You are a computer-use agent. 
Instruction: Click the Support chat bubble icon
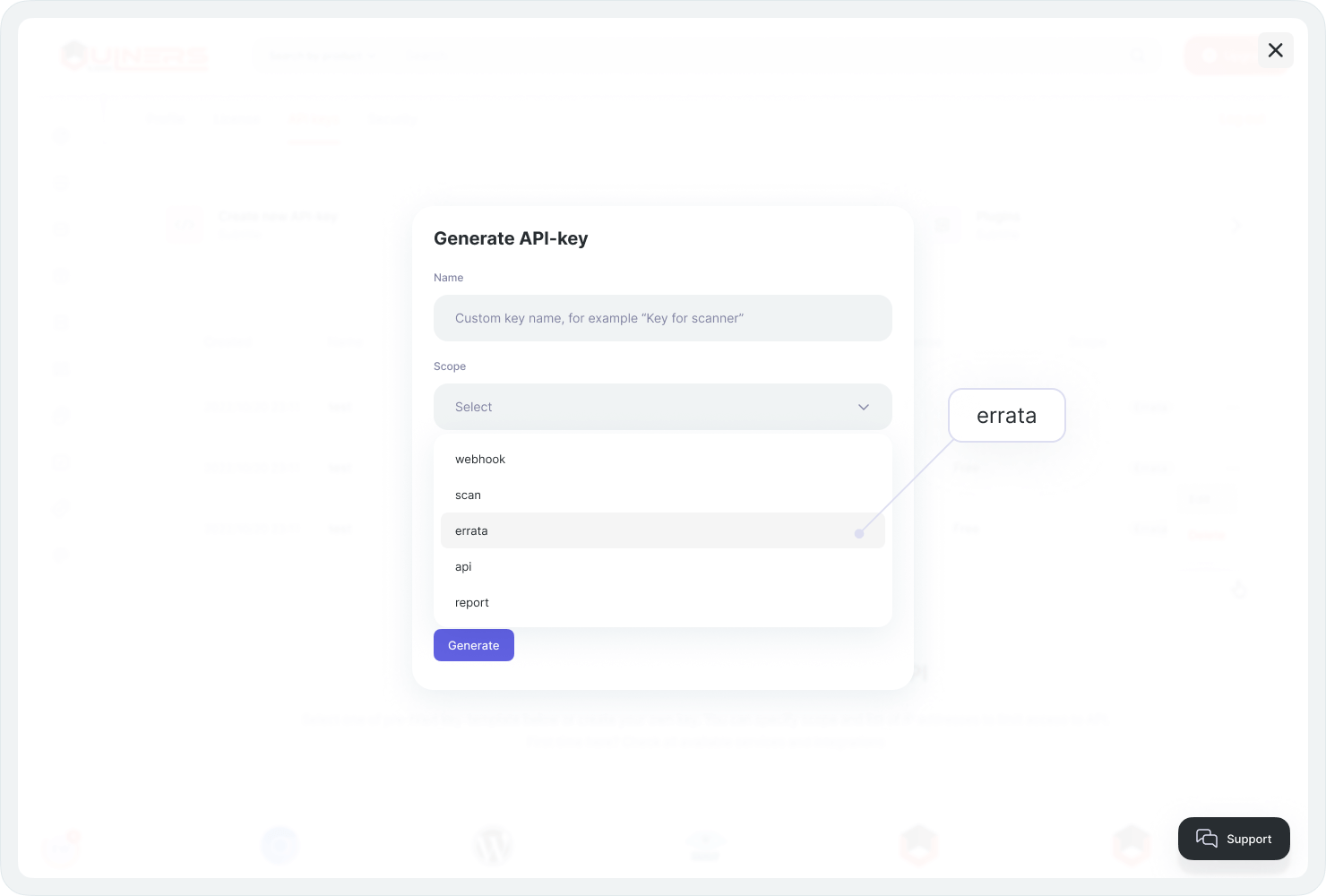tap(1207, 839)
